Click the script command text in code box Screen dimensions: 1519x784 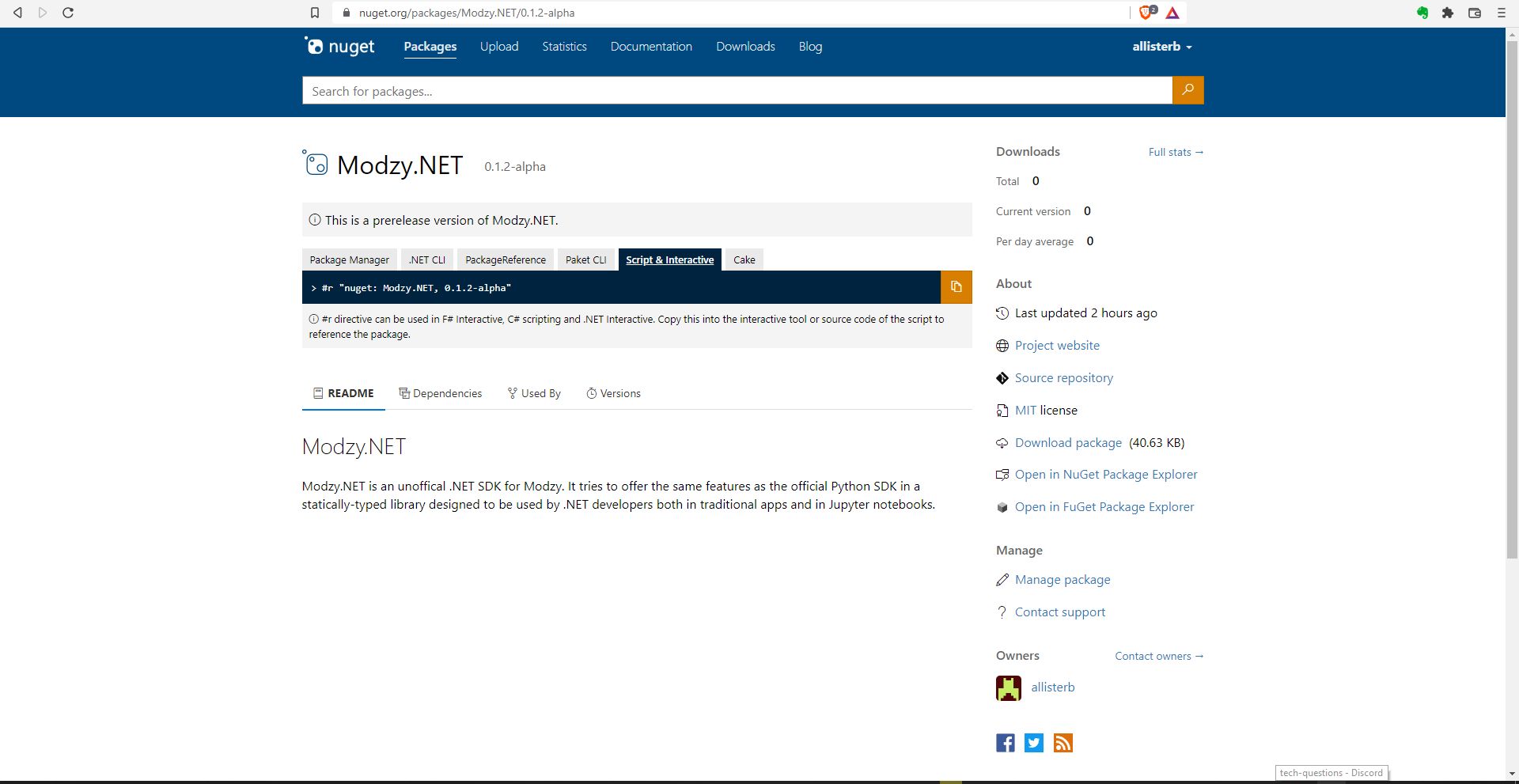(x=416, y=288)
